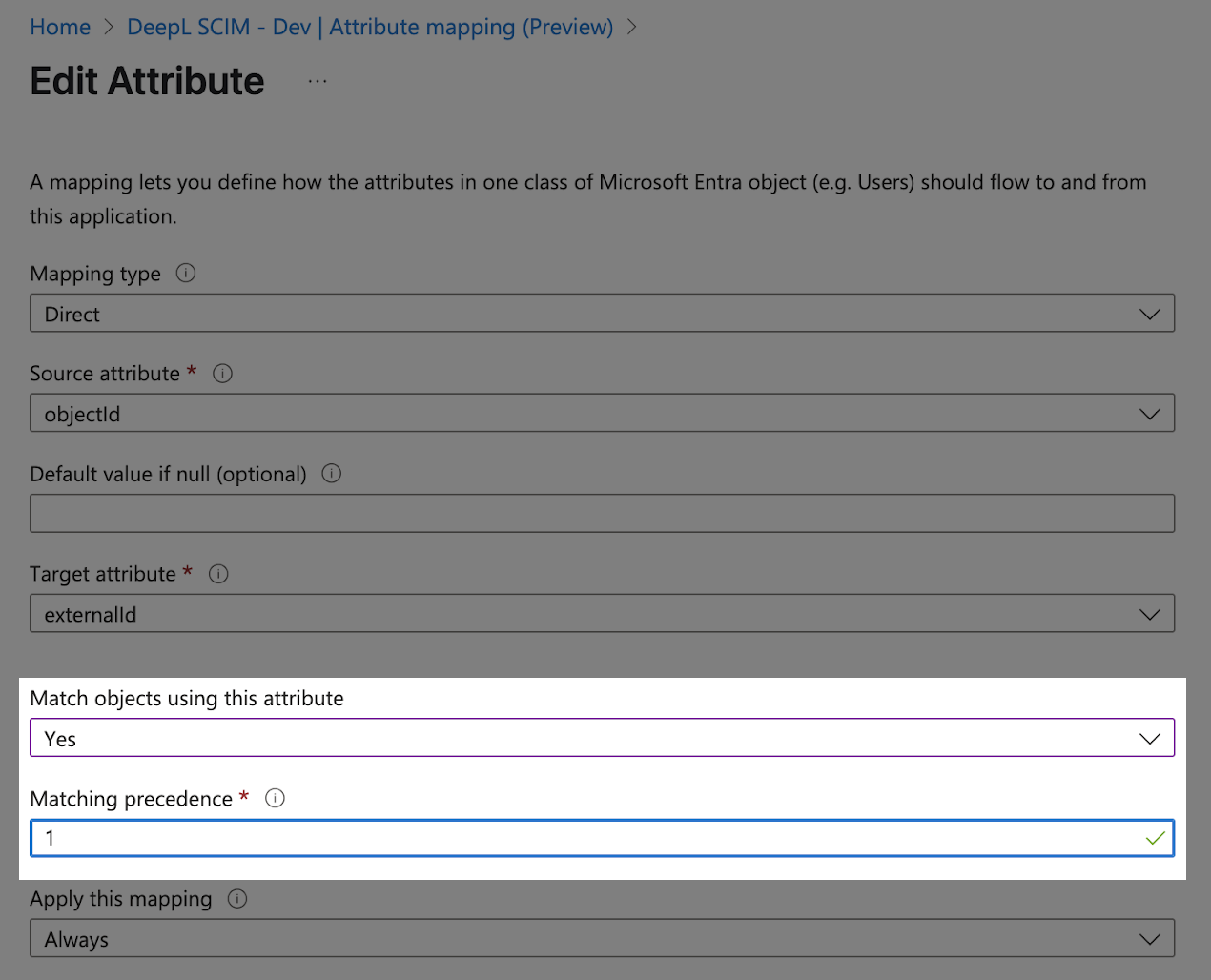
Task: Show info tooltip for Mapping type
Action: click(186, 274)
